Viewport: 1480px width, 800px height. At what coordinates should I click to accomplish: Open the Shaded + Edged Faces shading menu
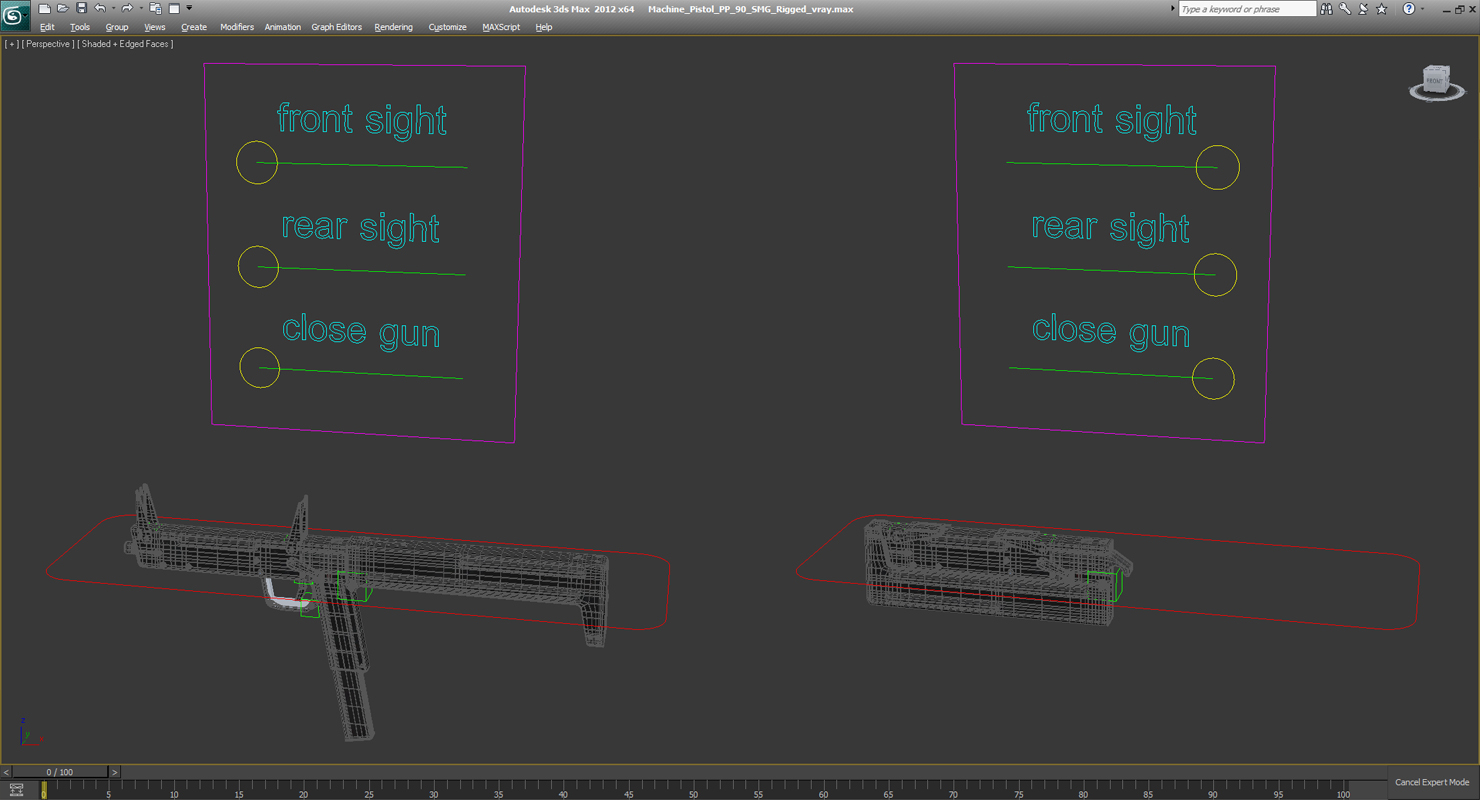pyautogui.click(x=126, y=44)
